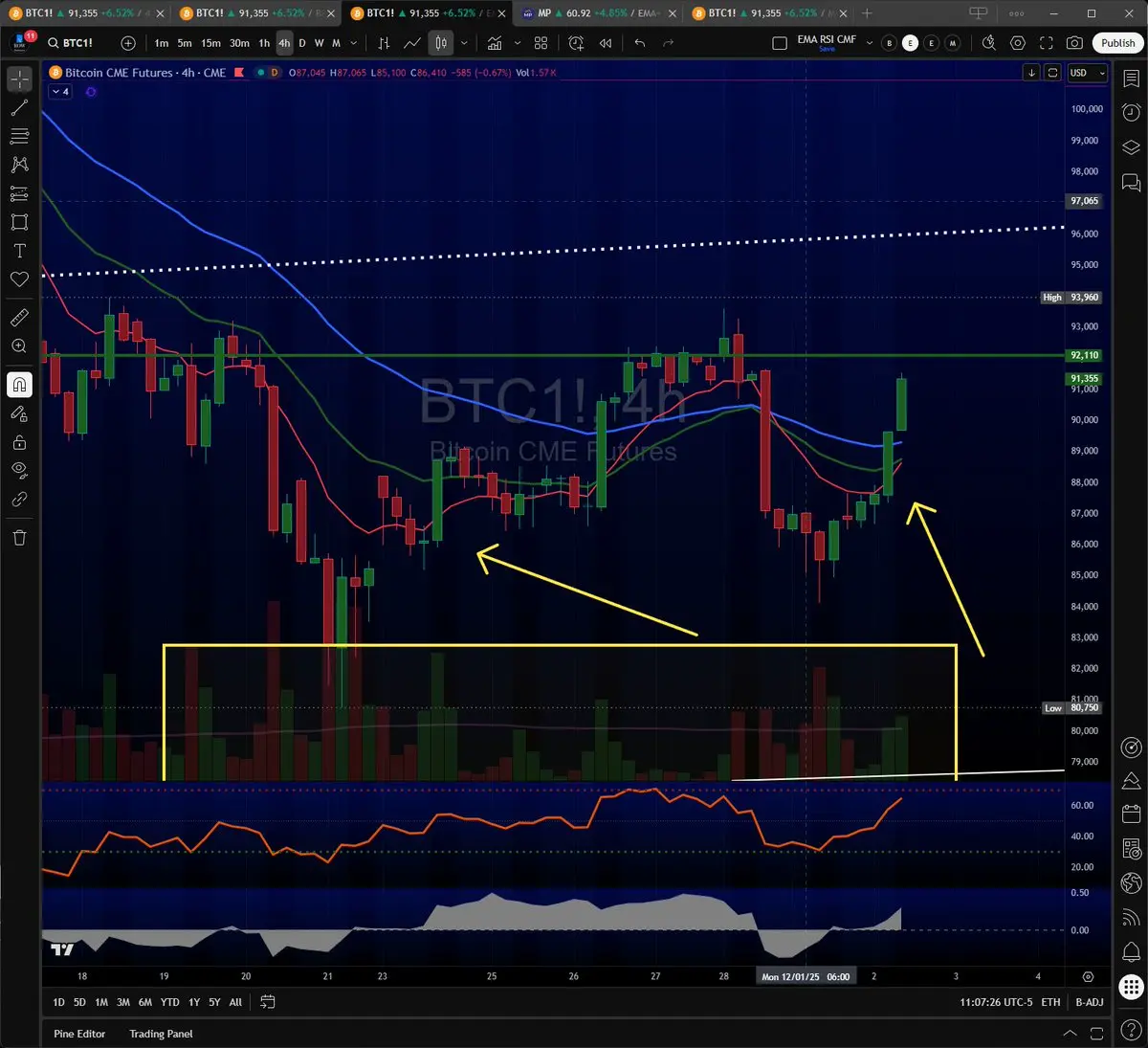Open the notifications bell
This screenshot has height=1048, width=1148.
(1131, 952)
